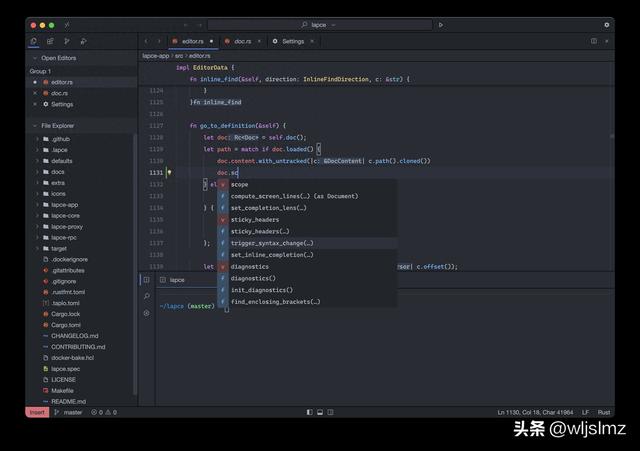Open the Plugins panel icon
The image size is (640, 451).
[x=50, y=41]
